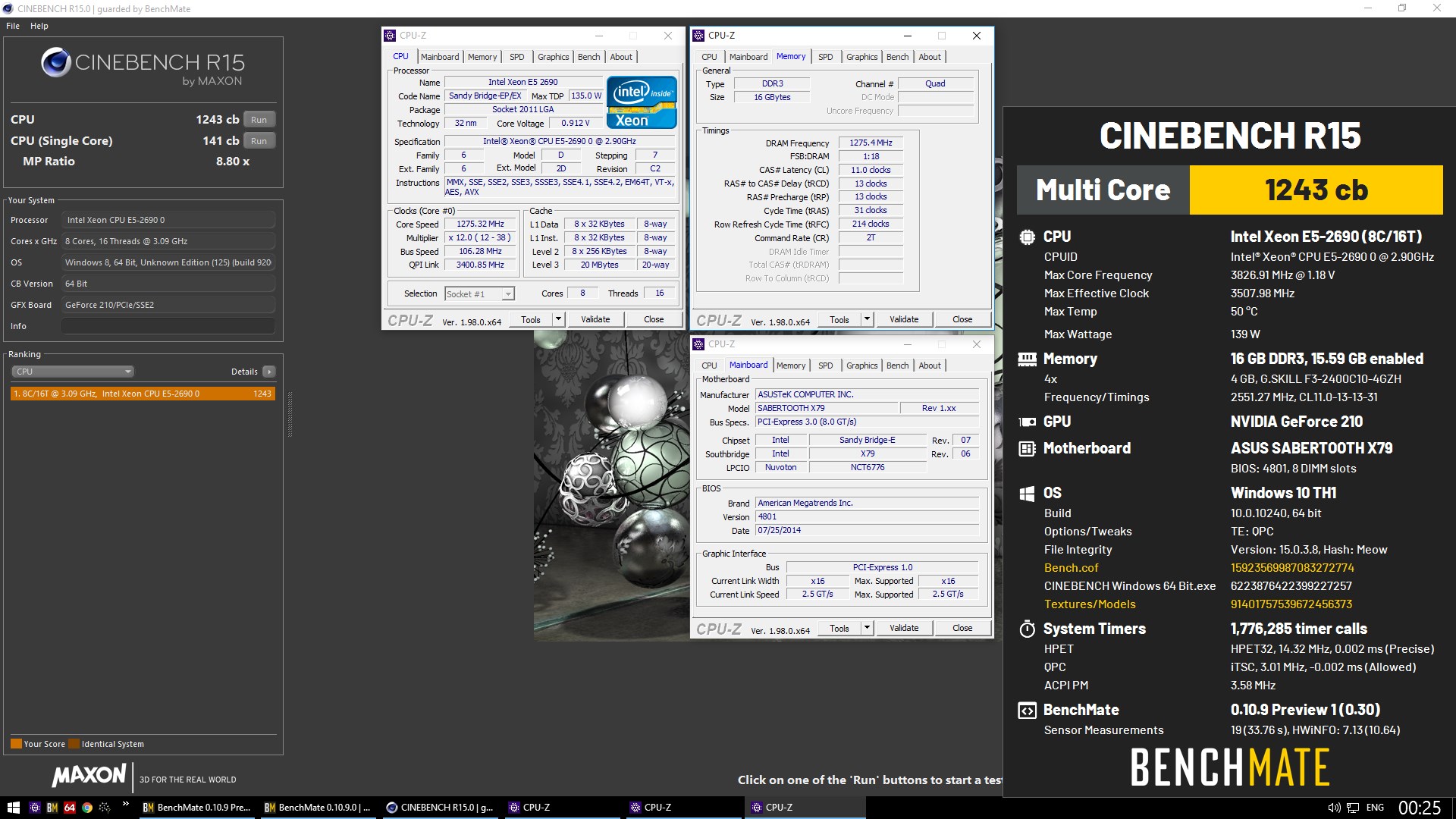This screenshot has width=1456, height=819.
Task: Click the BenchMate CPU chip icon
Action: (1027, 237)
